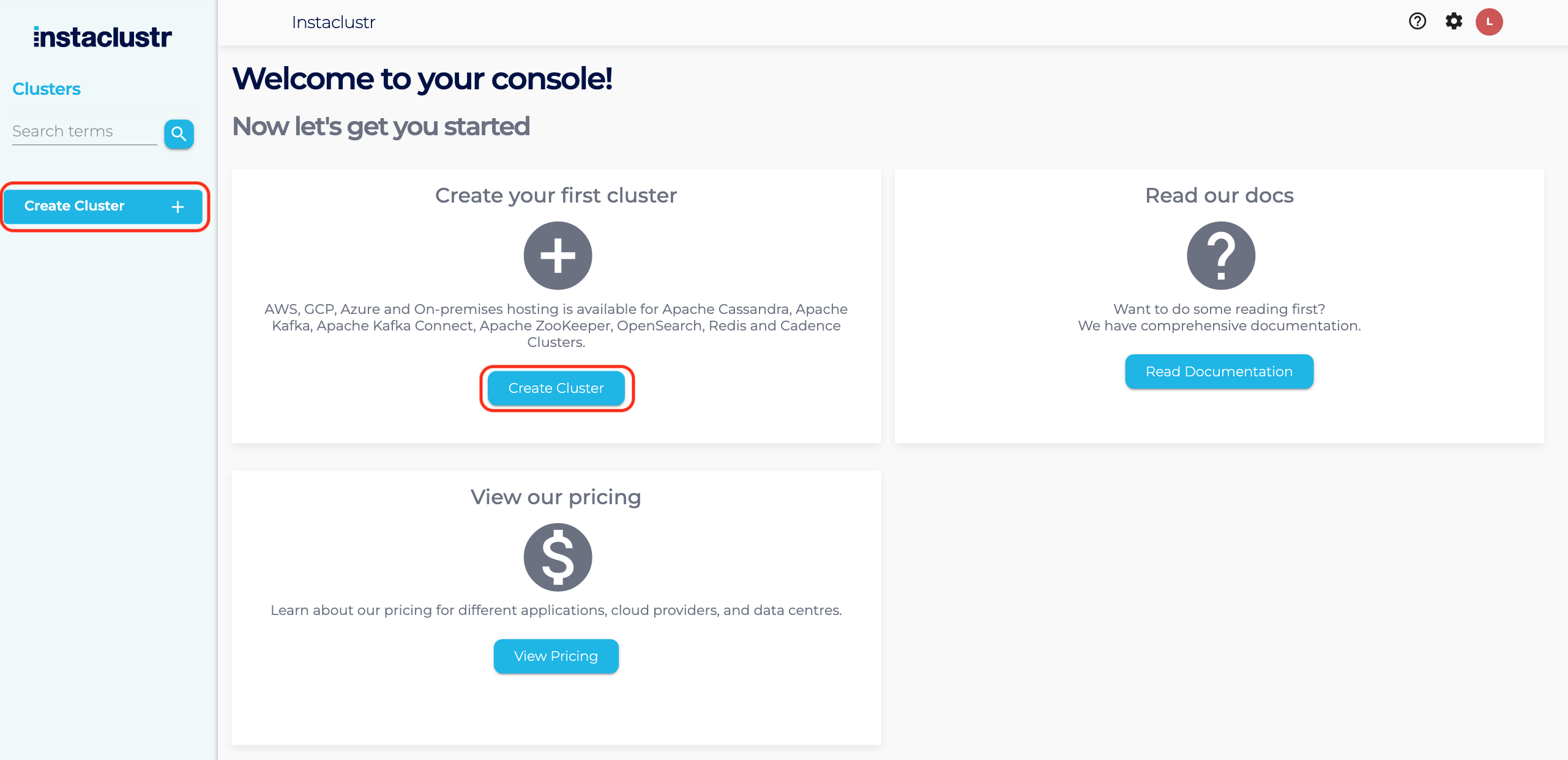This screenshot has width=1568, height=760.
Task: Click Create Cluster in first cluster card
Action: (x=556, y=388)
